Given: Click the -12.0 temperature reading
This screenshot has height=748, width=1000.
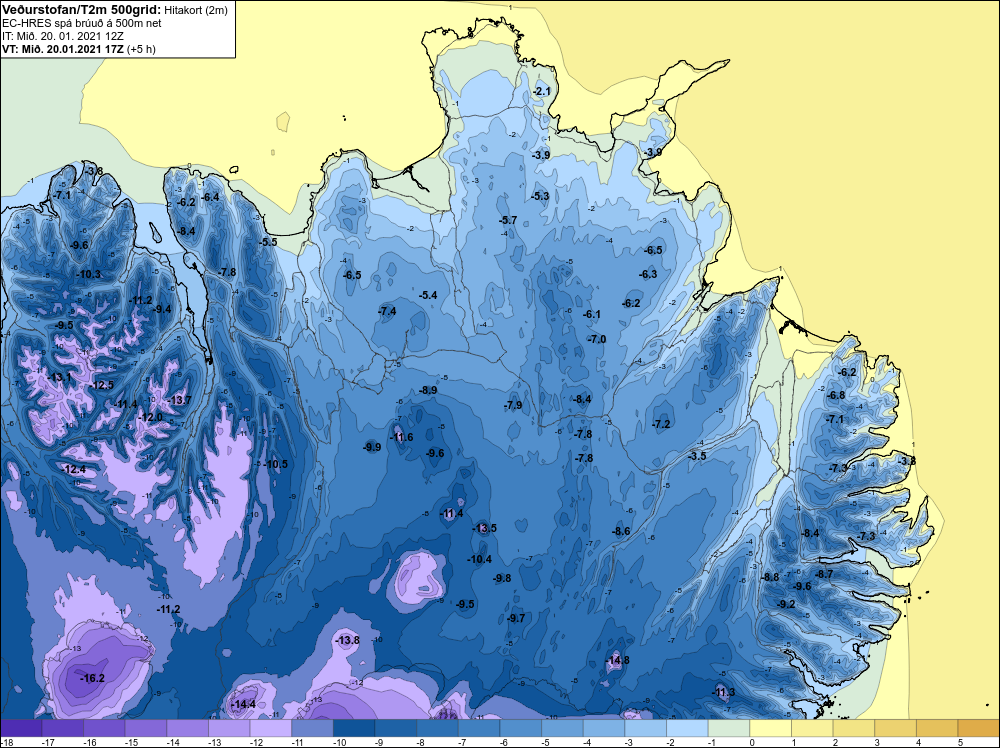Looking at the screenshot, I should pos(151,417).
